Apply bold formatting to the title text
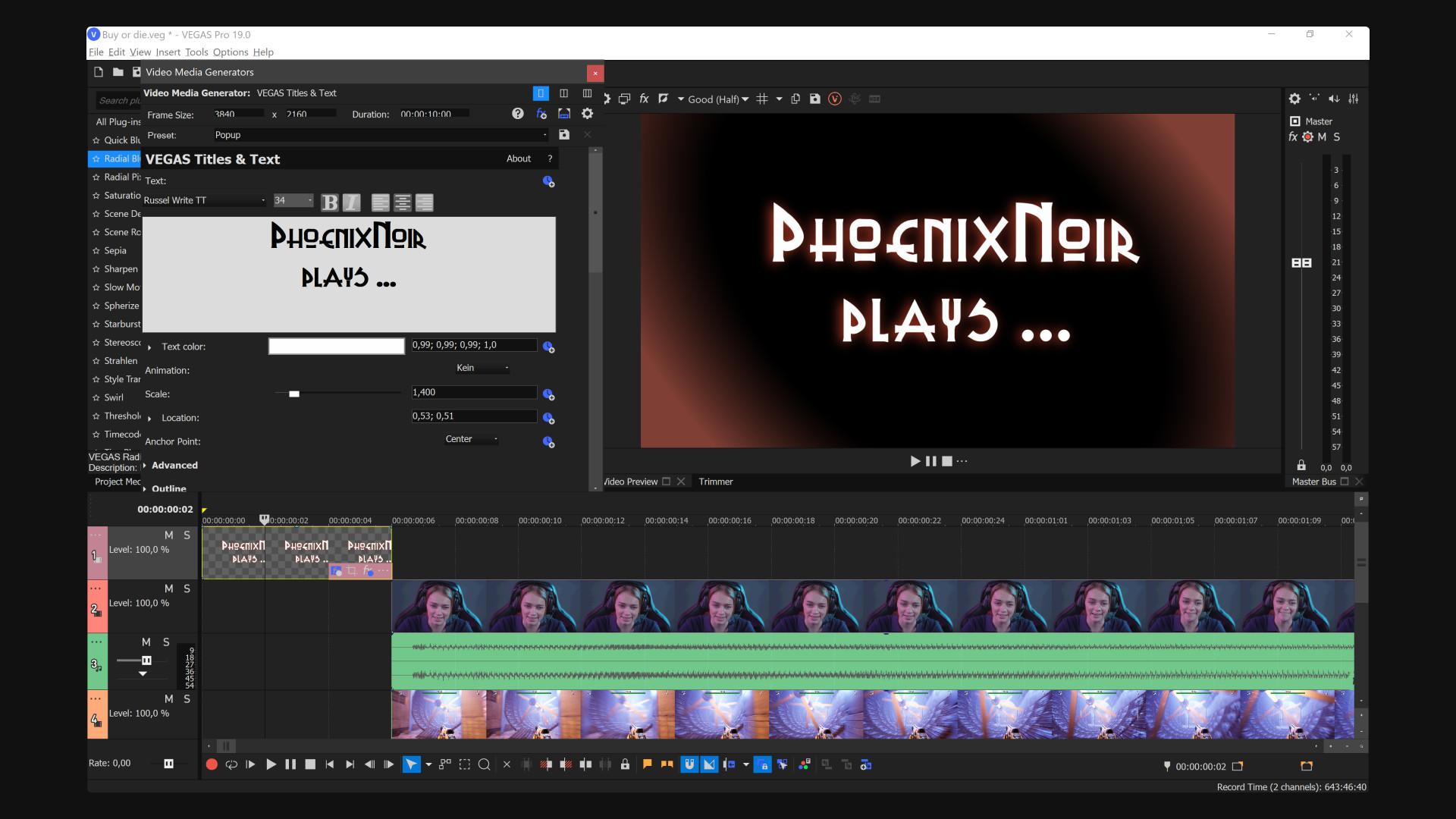The image size is (1456, 819). pyautogui.click(x=329, y=202)
